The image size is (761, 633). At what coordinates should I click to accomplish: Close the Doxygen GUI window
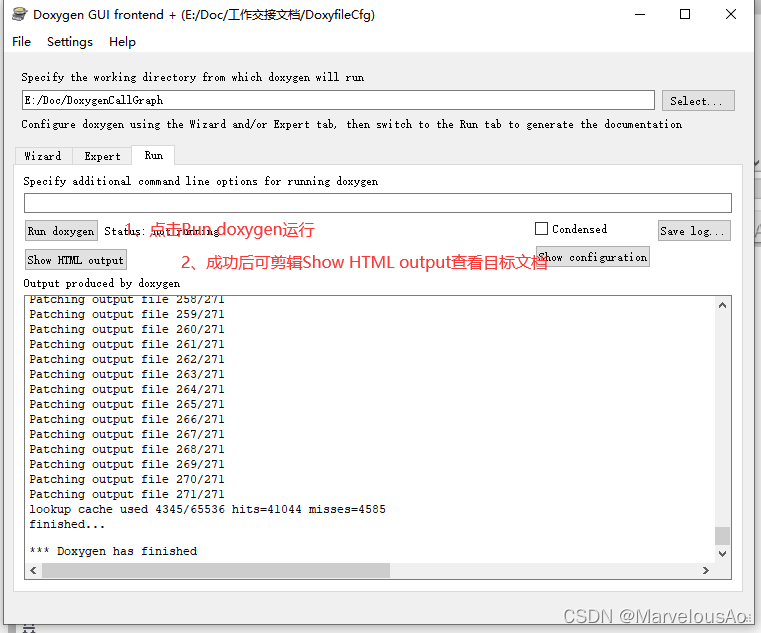click(x=730, y=15)
